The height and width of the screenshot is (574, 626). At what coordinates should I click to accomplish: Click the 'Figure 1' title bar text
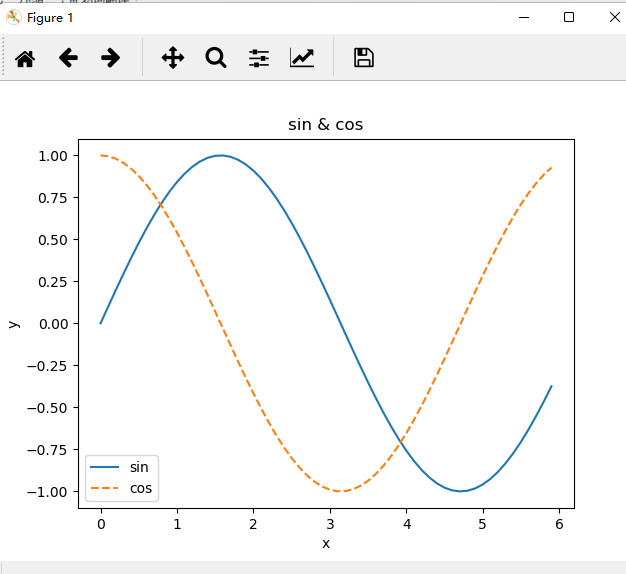click(x=50, y=18)
